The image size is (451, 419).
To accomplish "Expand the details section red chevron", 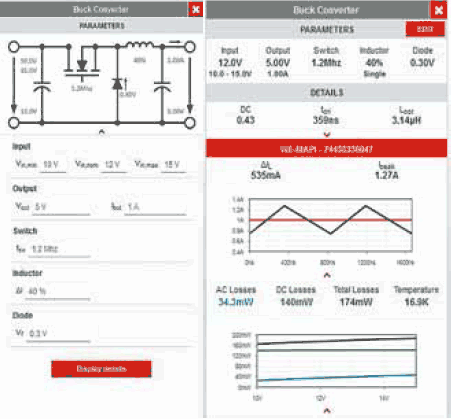I will click(x=327, y=134).
